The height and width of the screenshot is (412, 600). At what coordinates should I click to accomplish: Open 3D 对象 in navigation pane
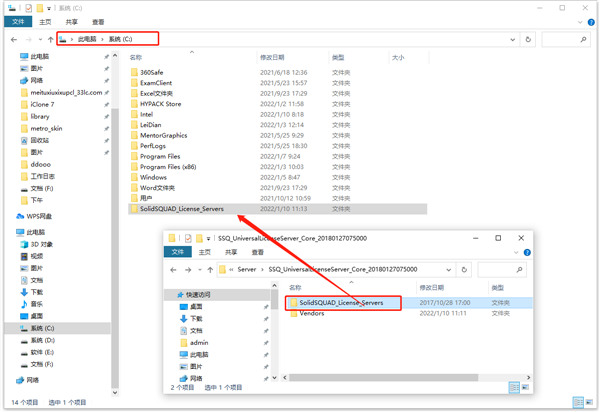coord(37,244)
